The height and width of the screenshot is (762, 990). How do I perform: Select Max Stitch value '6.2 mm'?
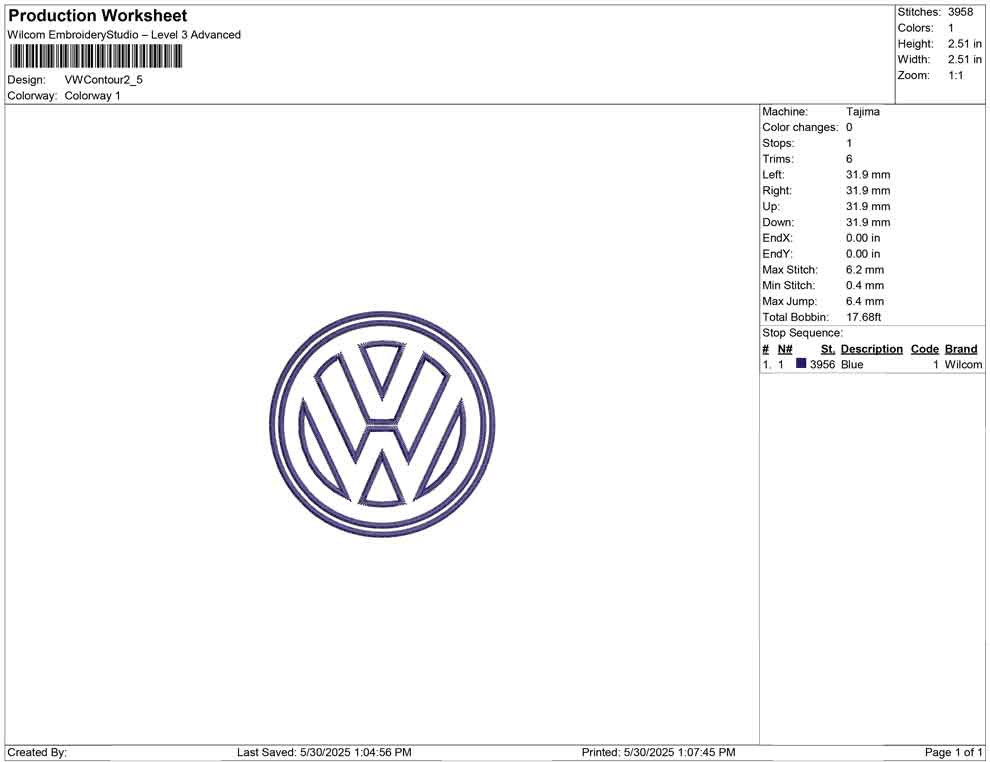coord(865,270)
